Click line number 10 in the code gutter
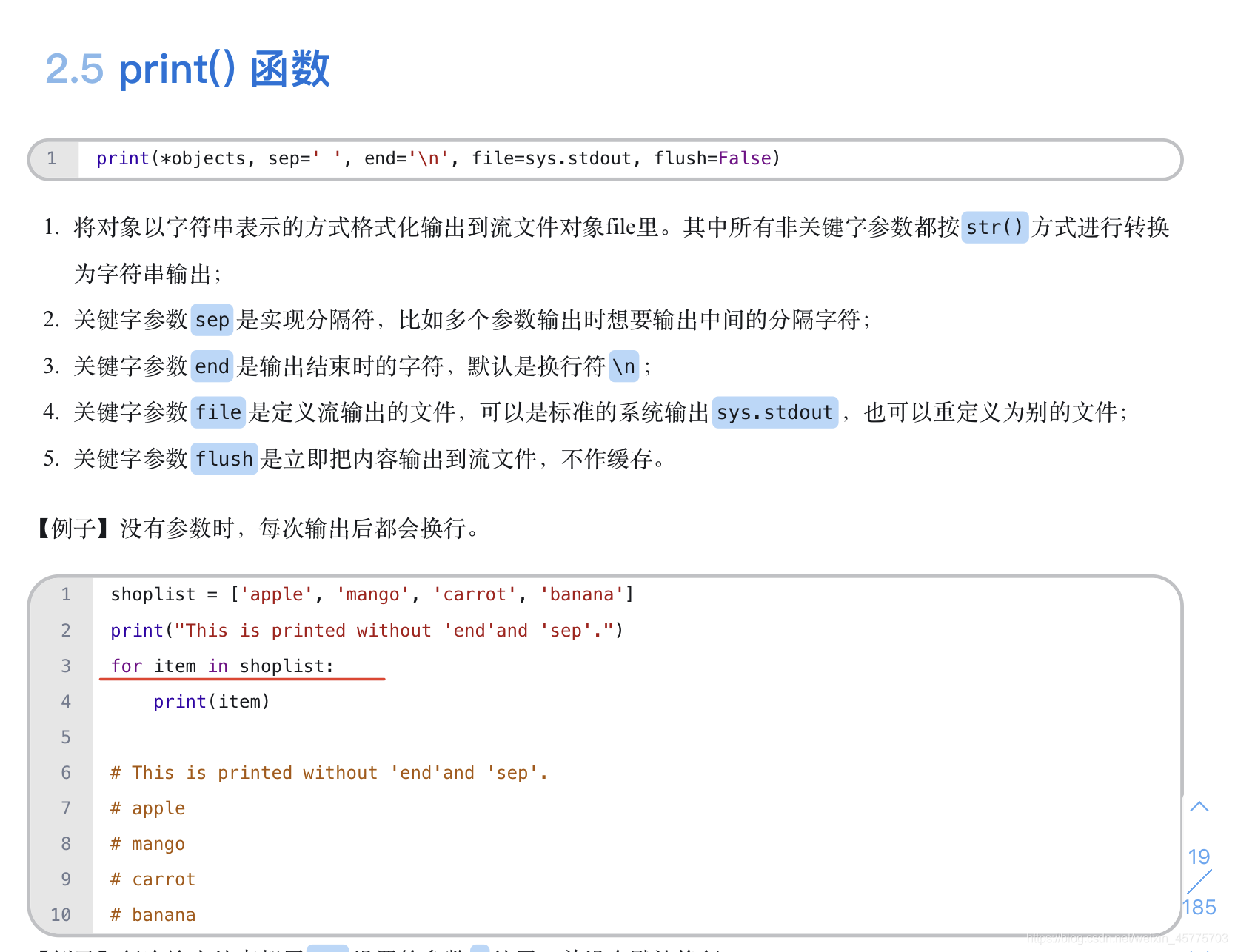This screenshot has width=1235, height=952. pyautogui.click(x=61, y=915)
